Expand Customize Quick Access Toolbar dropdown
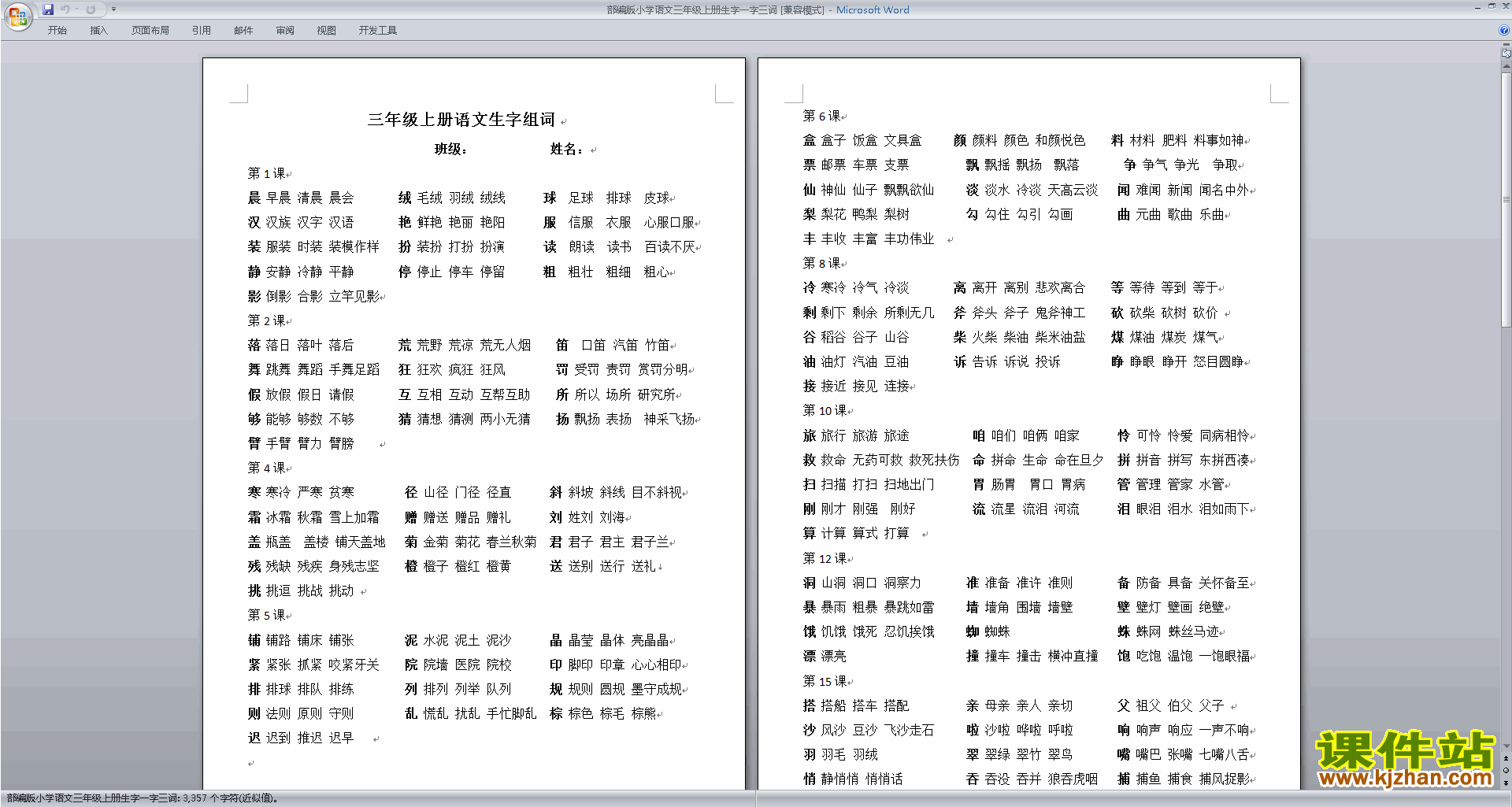The height and width of the screenshot is (807, 1512). pos(113,9)
